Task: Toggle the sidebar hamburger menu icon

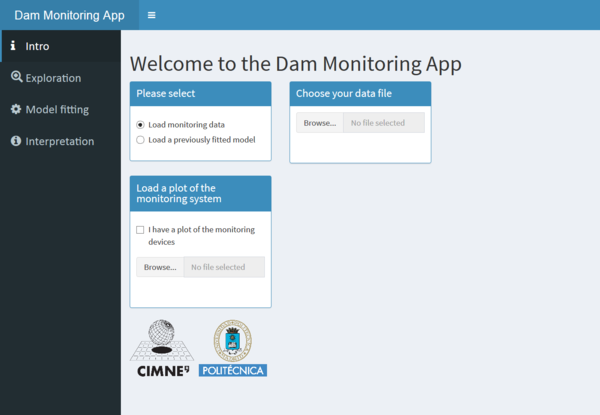Action: (x=152, y=15)
